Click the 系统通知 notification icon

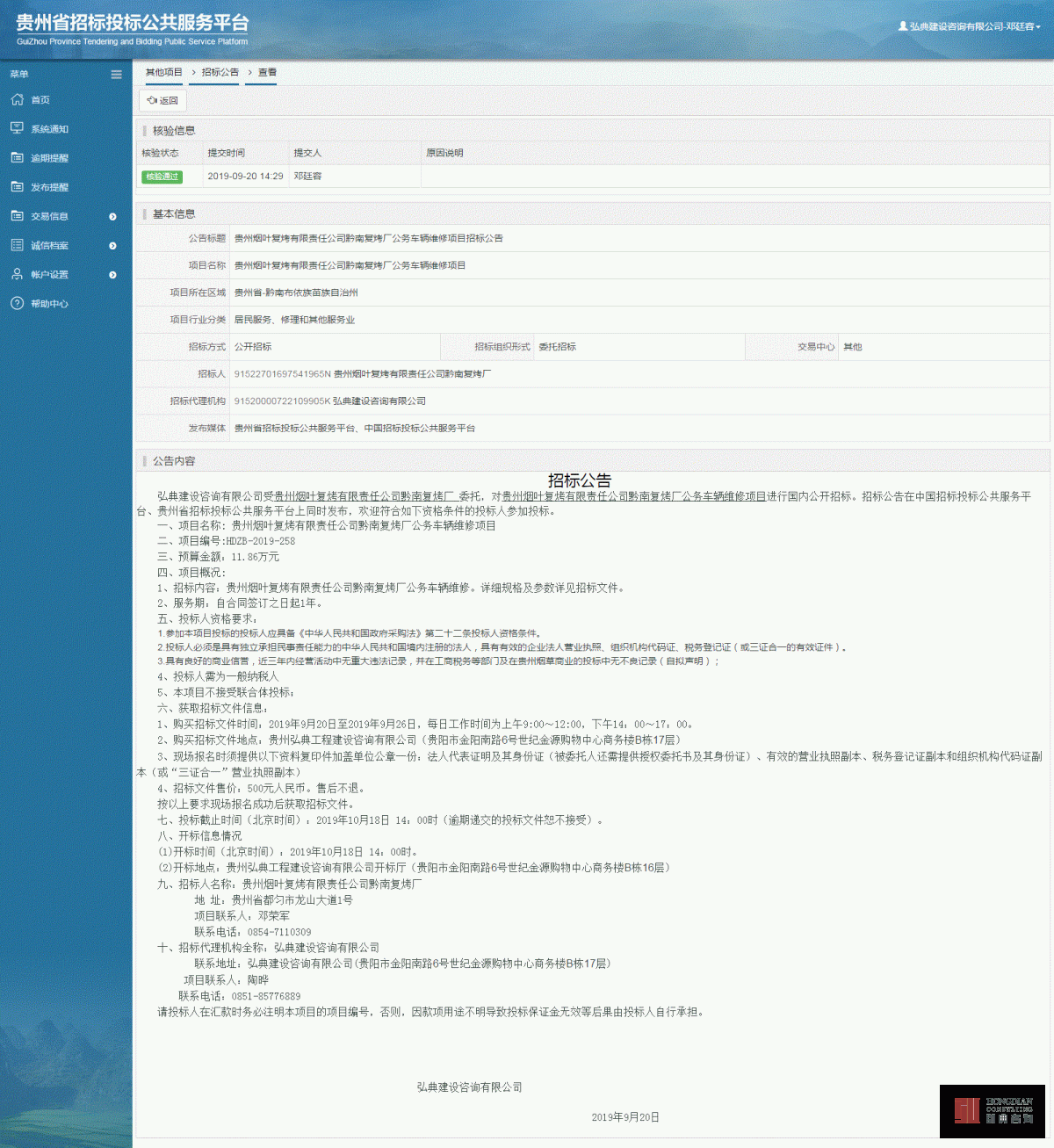coord(16,128)
